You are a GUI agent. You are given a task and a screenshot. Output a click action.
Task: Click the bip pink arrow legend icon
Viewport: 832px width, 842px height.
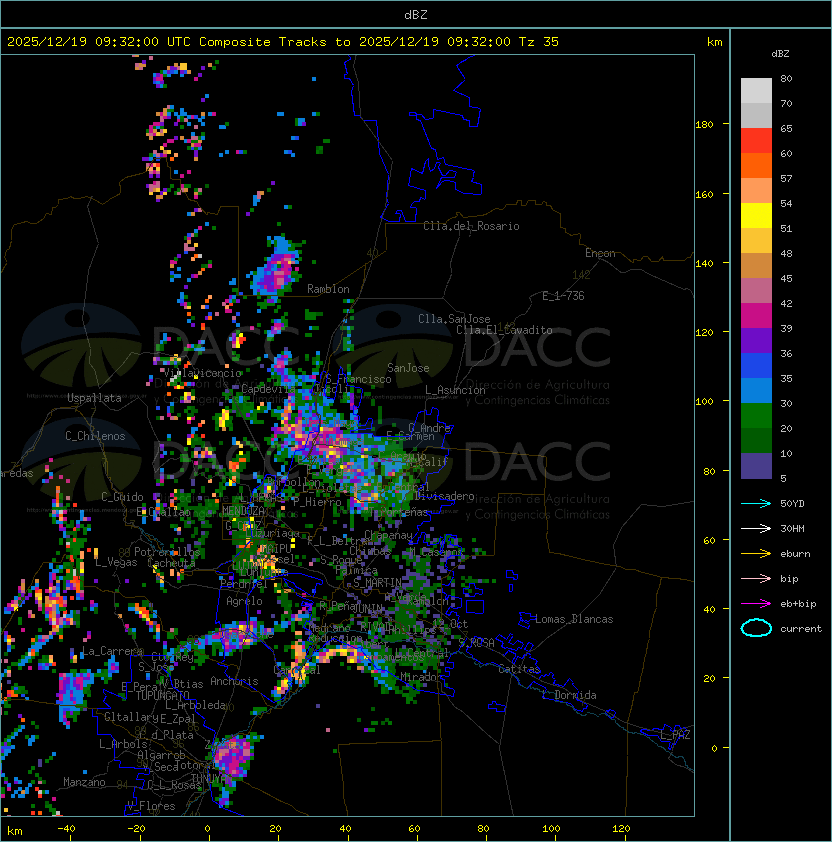pos(756,578)
